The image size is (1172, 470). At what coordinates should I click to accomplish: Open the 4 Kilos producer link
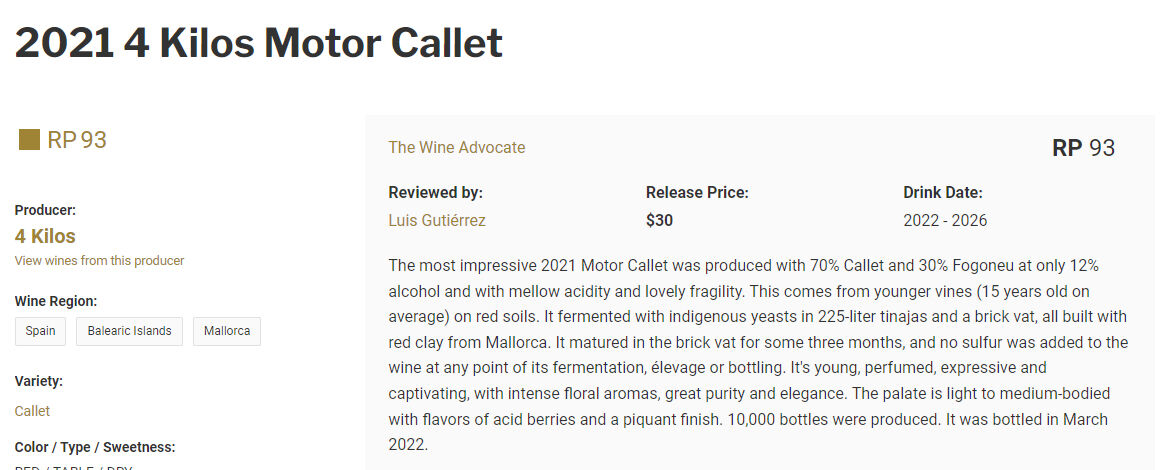pos(45,237)
